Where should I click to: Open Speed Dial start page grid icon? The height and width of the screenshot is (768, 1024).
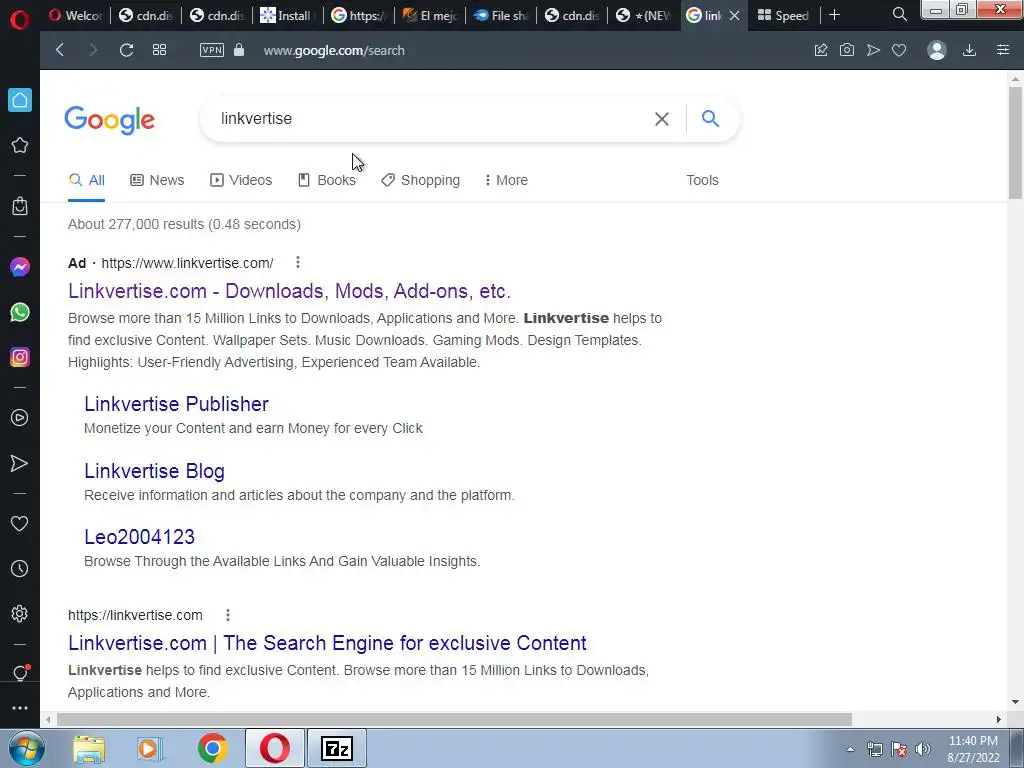pyautogui.click(x=159, y=50)
